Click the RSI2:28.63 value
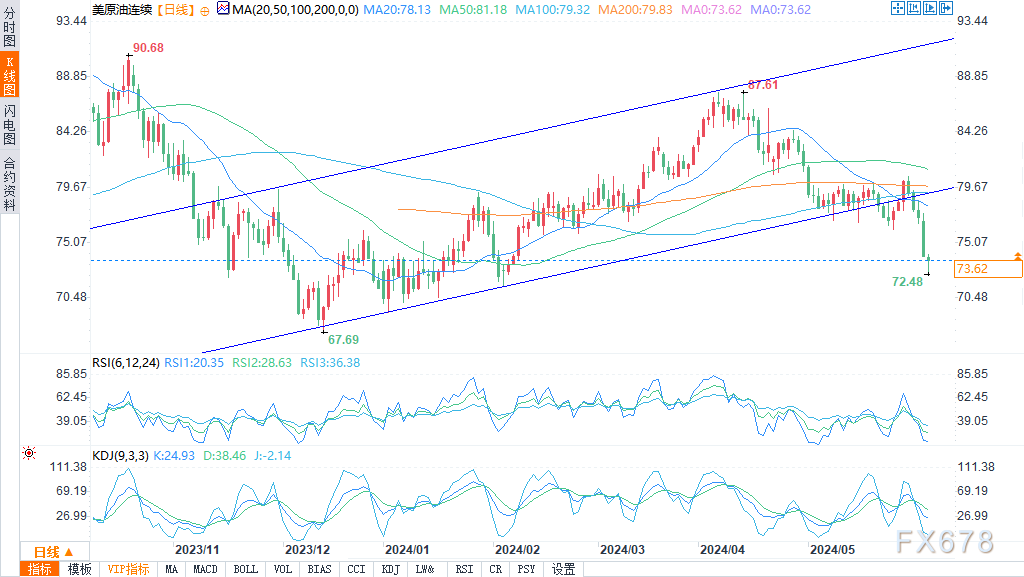Image resolution: width=1024 pixels, height=577 pixels. (x=262, y=363)
